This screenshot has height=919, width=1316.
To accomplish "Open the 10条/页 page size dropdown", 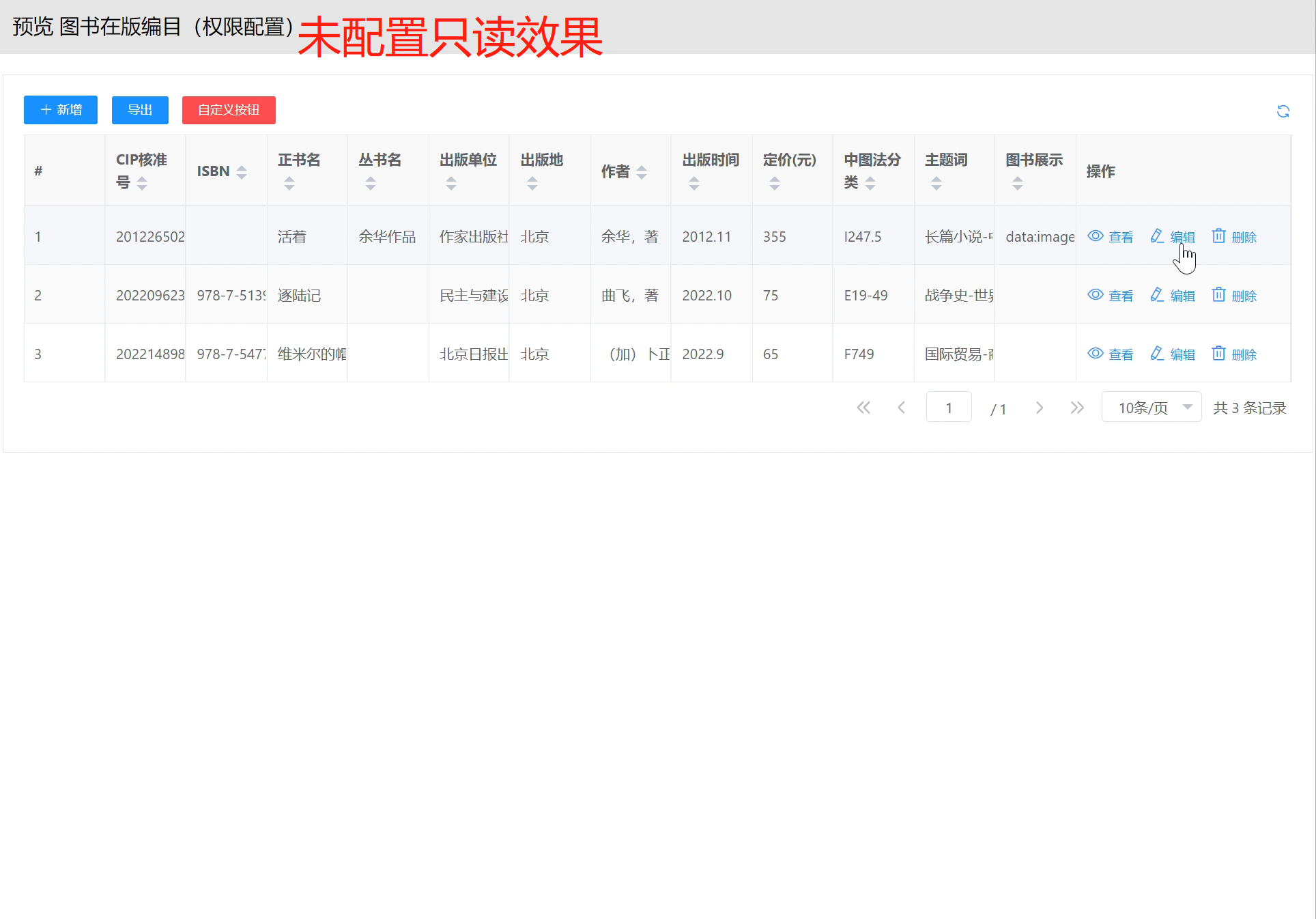I will (1151, 408).
